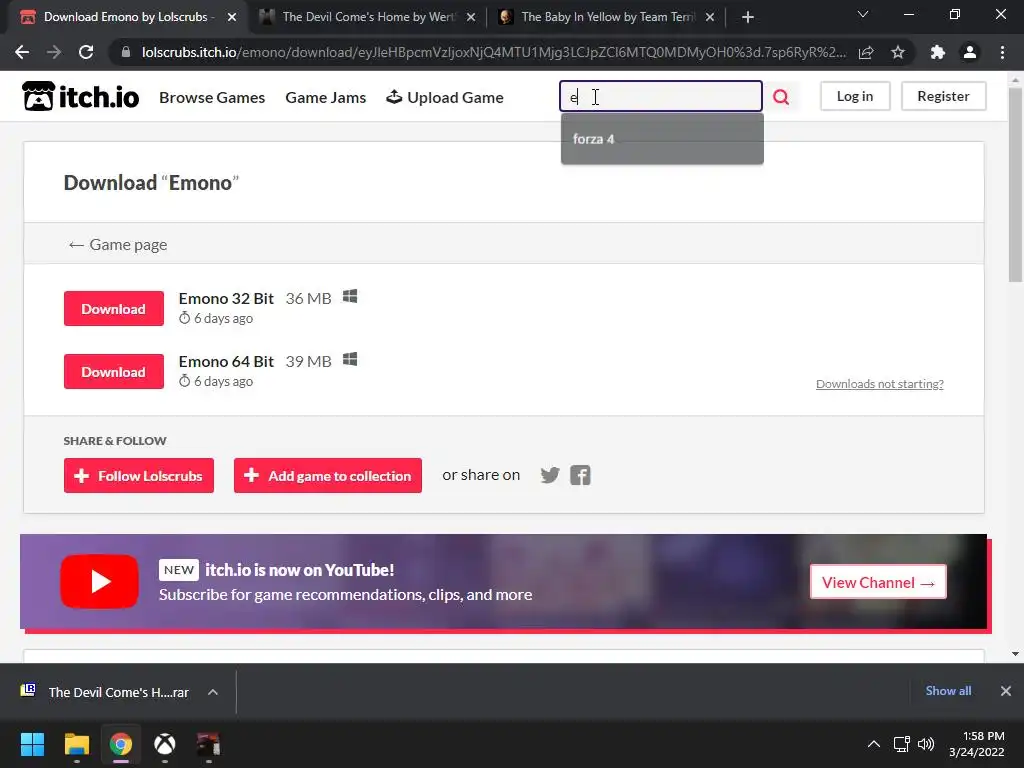Click Show all downloads
Image resolution: width=1024 pixels, height=768 pixels.
click(x=948, y=691)
